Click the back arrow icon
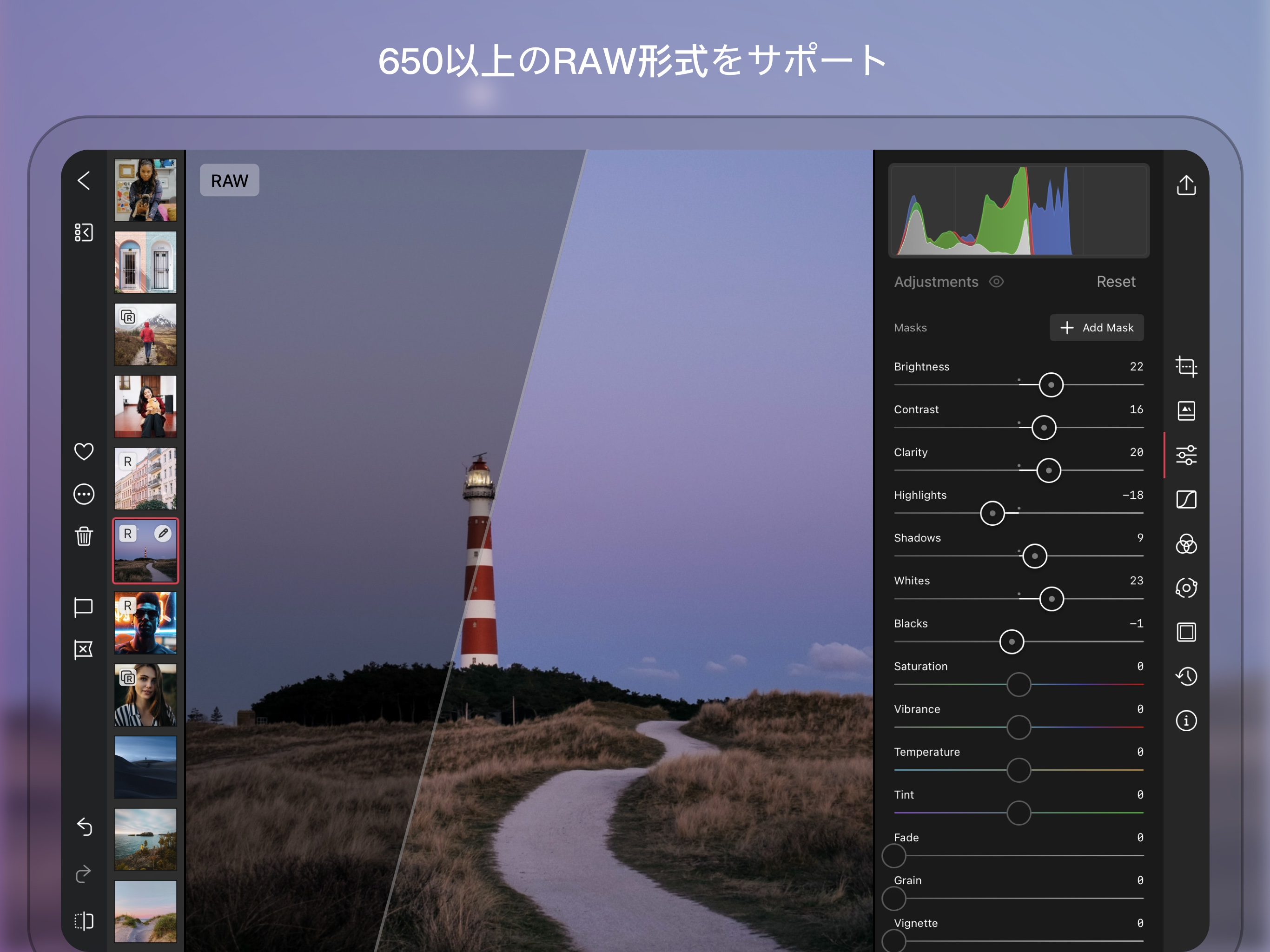This screenshot has height=952, width=1270. click(x=84, y=180)
